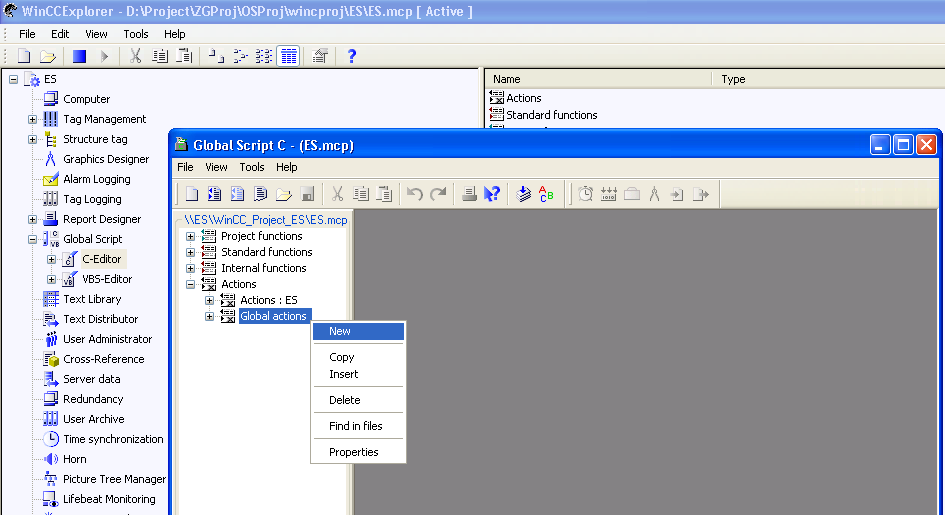Click the blank new-file icon in Global Script toolbar
This screenshot has height=515, width=945.
(192, 194)
